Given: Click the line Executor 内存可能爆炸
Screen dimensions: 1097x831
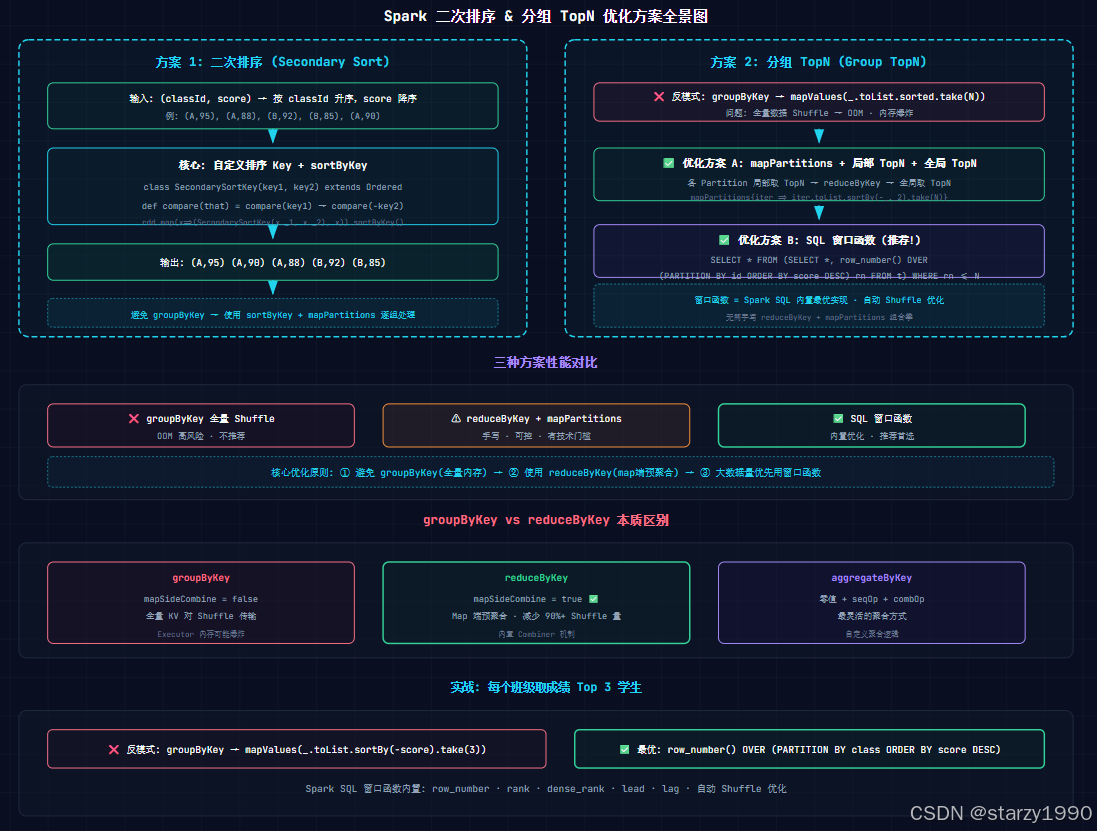Looking at the screenshot, I should click(x=201, y=634).
